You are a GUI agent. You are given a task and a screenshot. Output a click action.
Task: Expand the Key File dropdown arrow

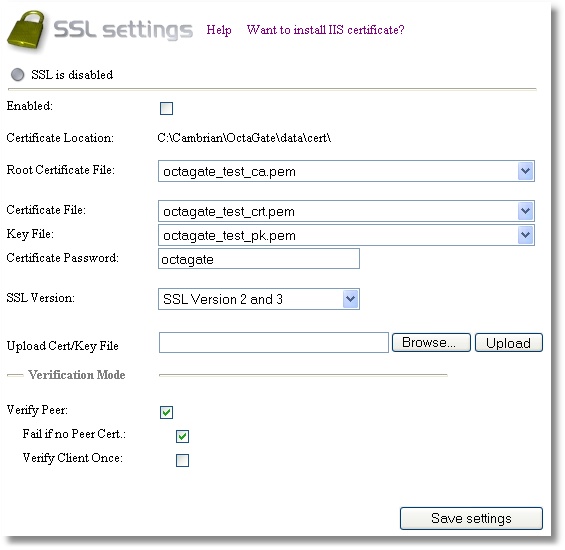[x=525, y=235]
